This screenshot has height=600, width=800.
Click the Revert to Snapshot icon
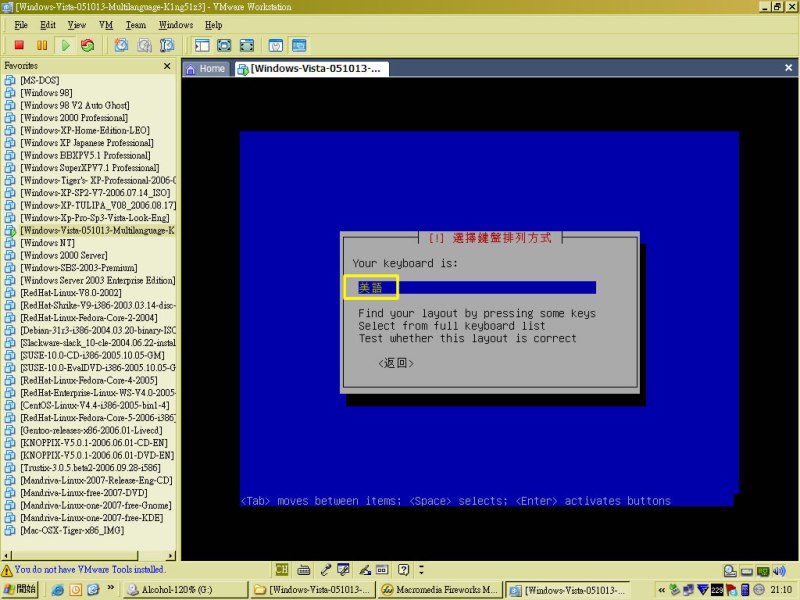(x=144, y=45)
